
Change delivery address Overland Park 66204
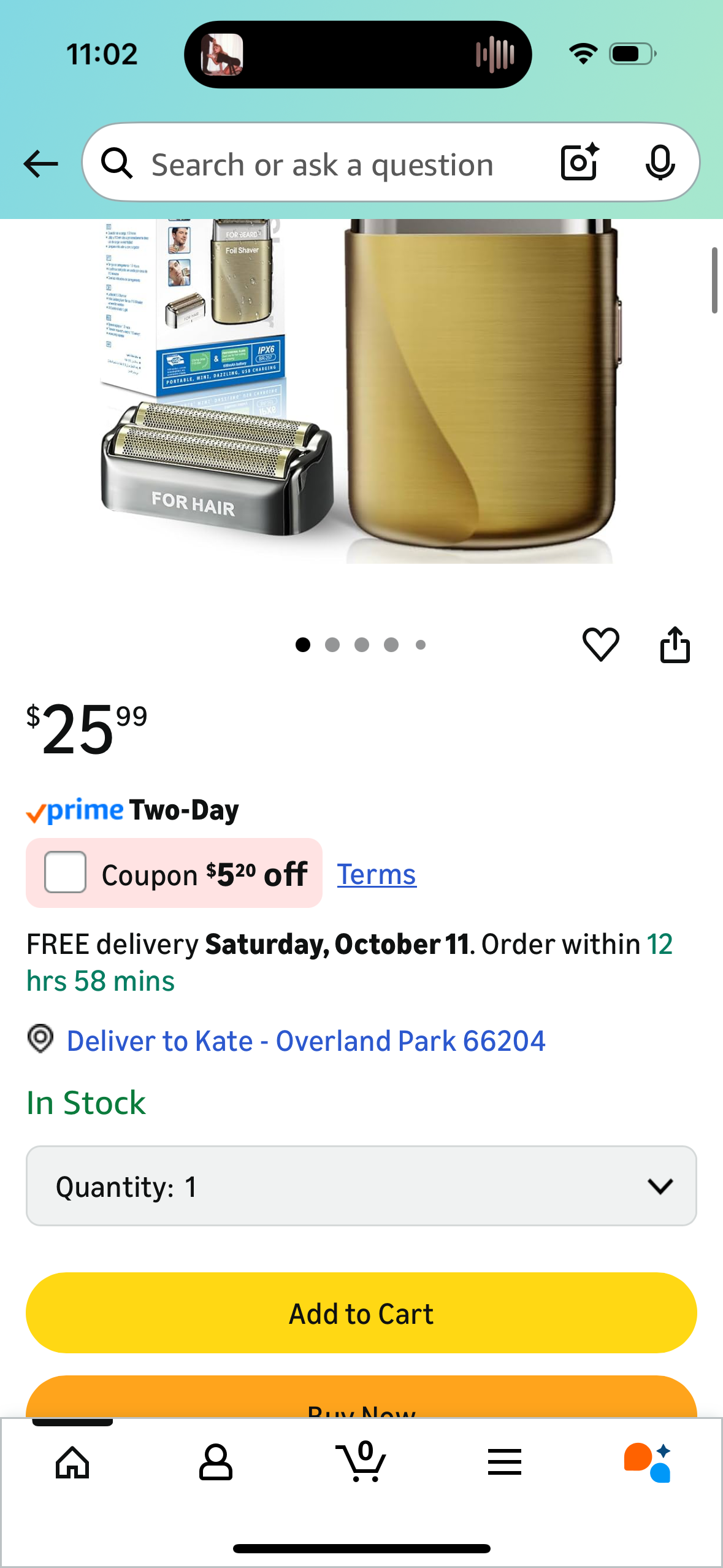[305, 1041]
